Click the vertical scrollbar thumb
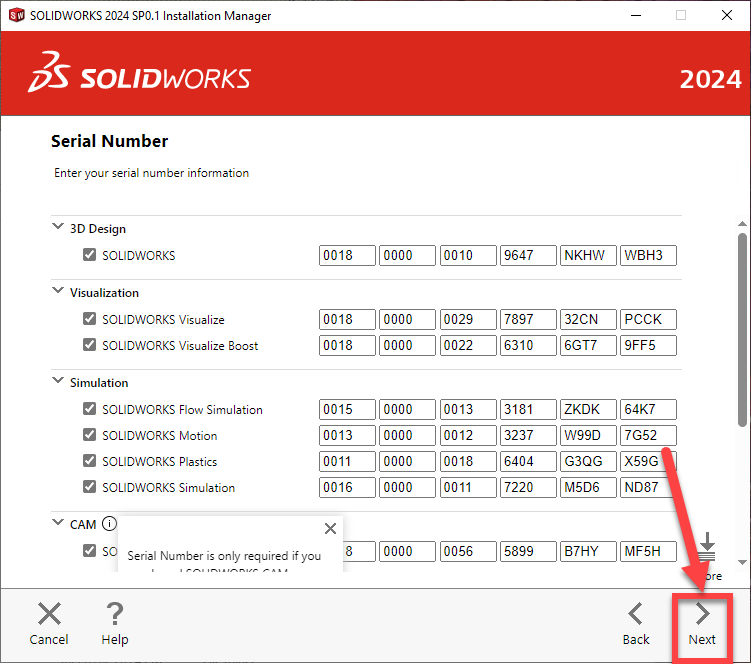Screen dimensions: 751x664 pos(742,330)
